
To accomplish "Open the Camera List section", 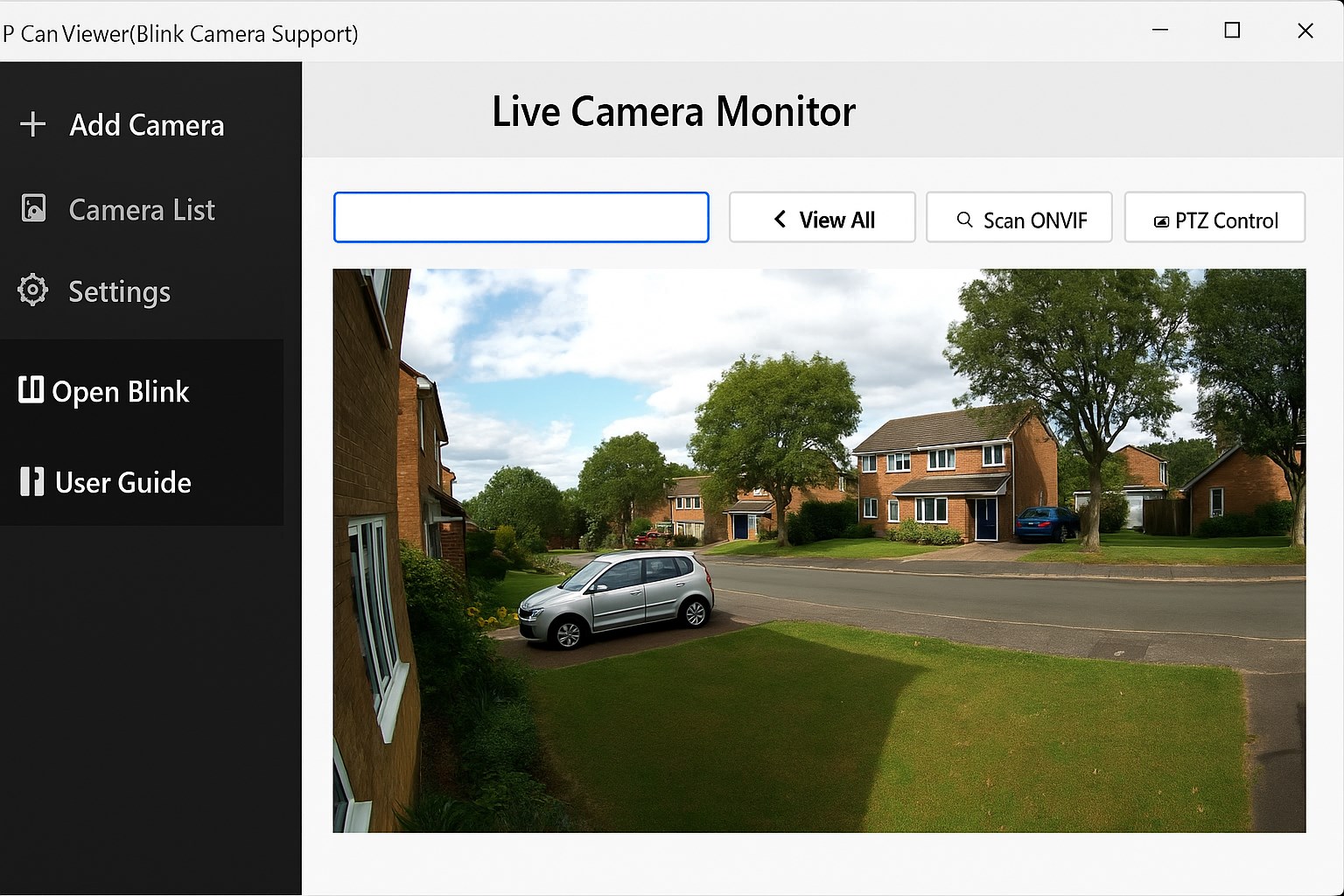I will 141,209.
